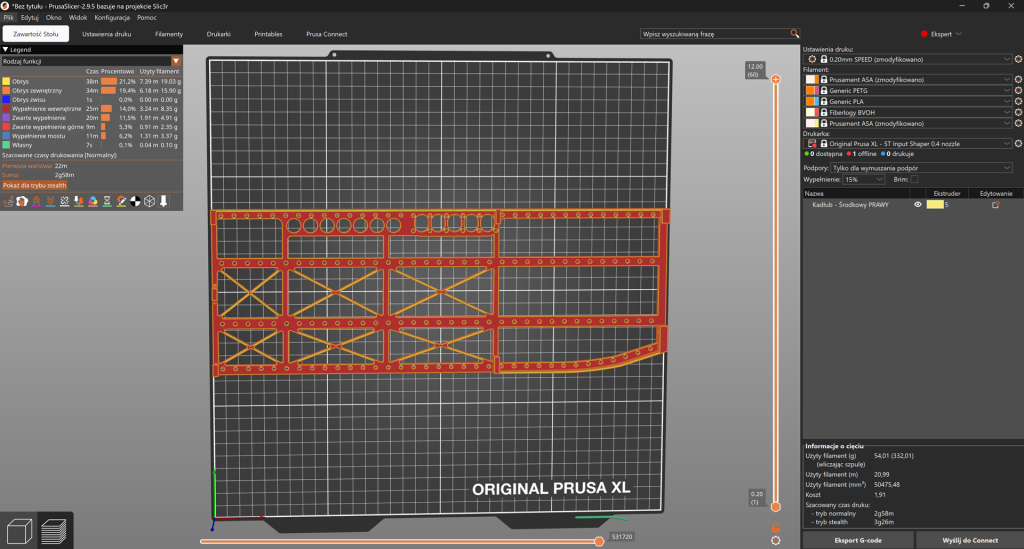Open Wypełnienie 15% infill dropdown
This screenshot has height=549, width=1024.
tap(863, 180)
